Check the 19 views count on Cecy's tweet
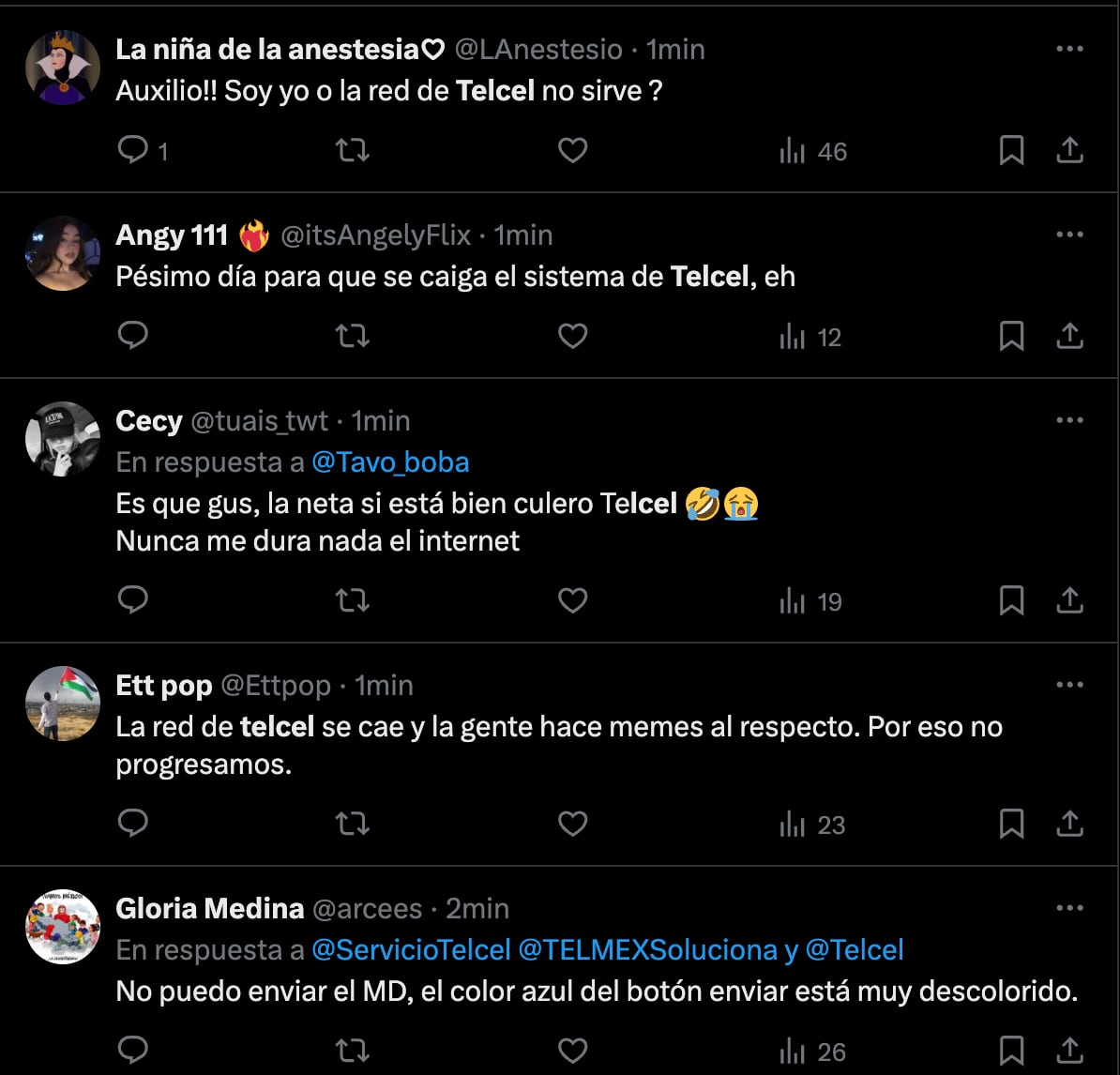 tap(810, 601)
